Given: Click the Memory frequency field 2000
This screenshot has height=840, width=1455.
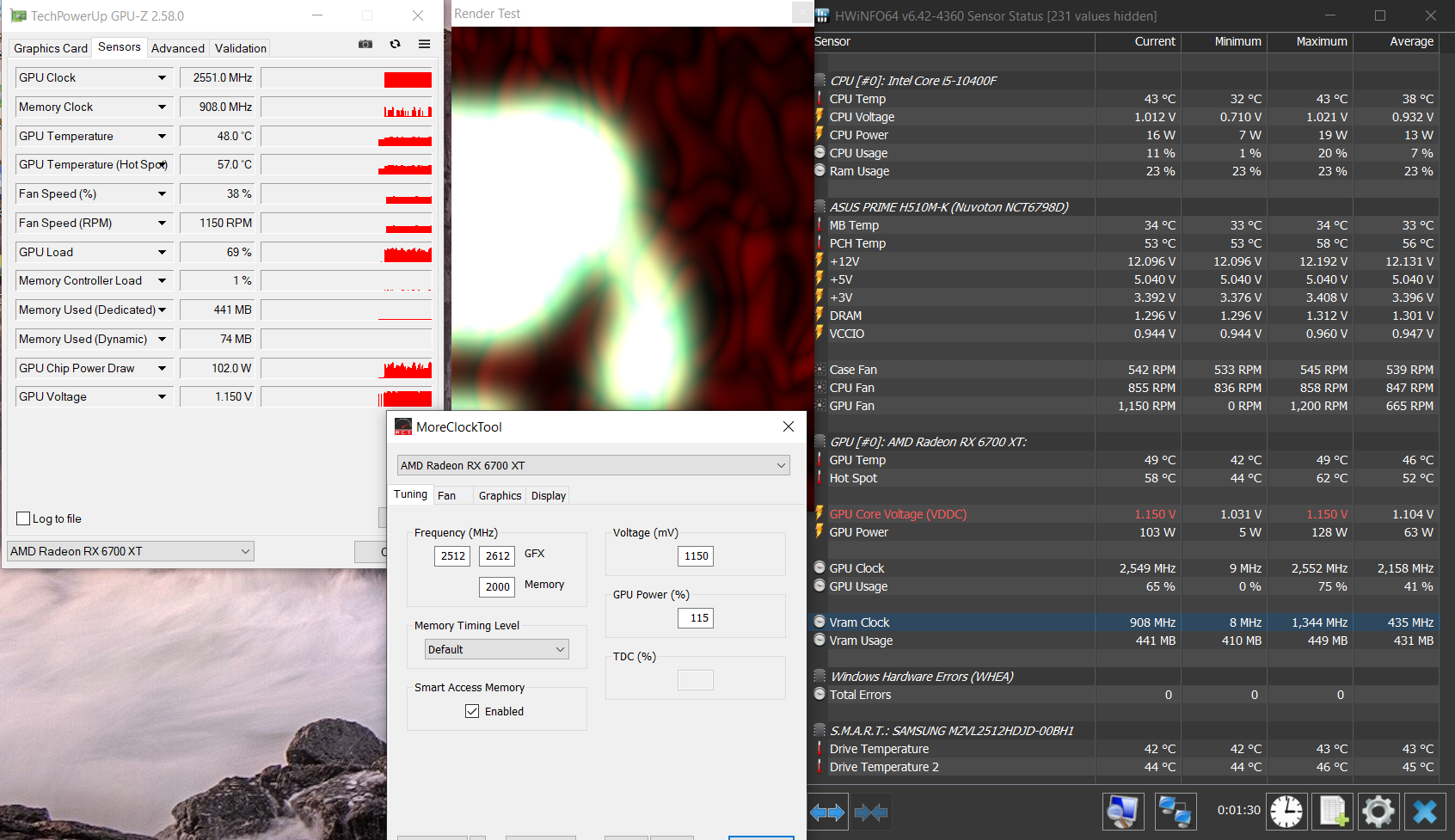Looking at the screenshot, I should pyautogui.click(x=497, y=587).
